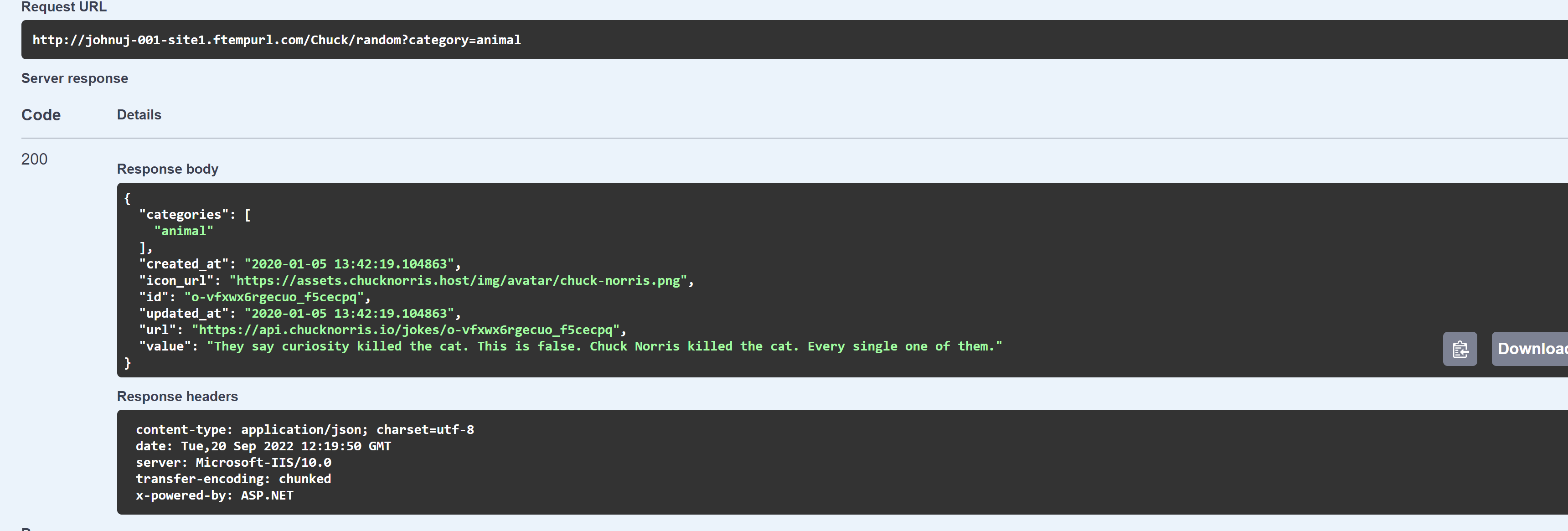Click the request URL text

276,40
